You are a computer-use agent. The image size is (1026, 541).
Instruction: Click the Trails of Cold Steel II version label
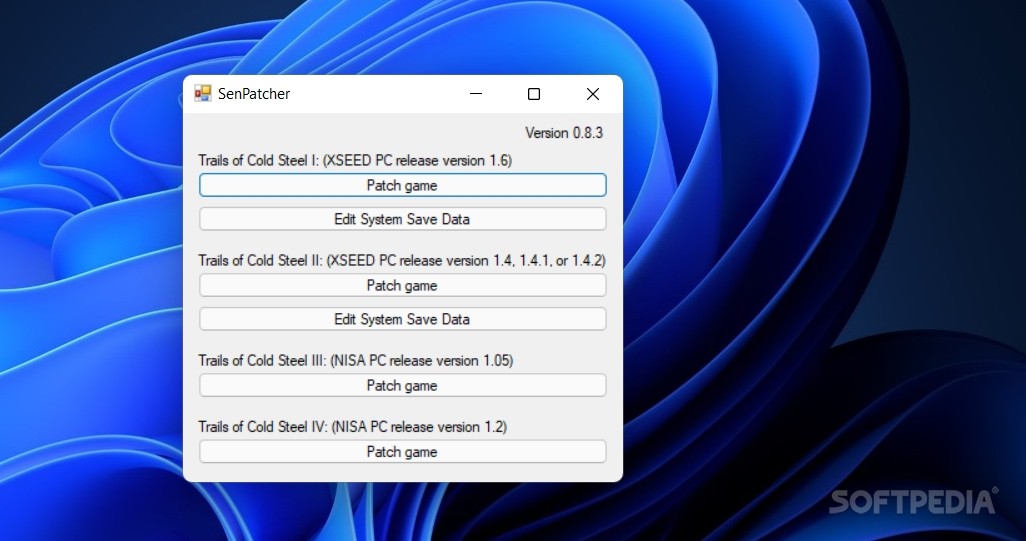[x=402, y=260]
